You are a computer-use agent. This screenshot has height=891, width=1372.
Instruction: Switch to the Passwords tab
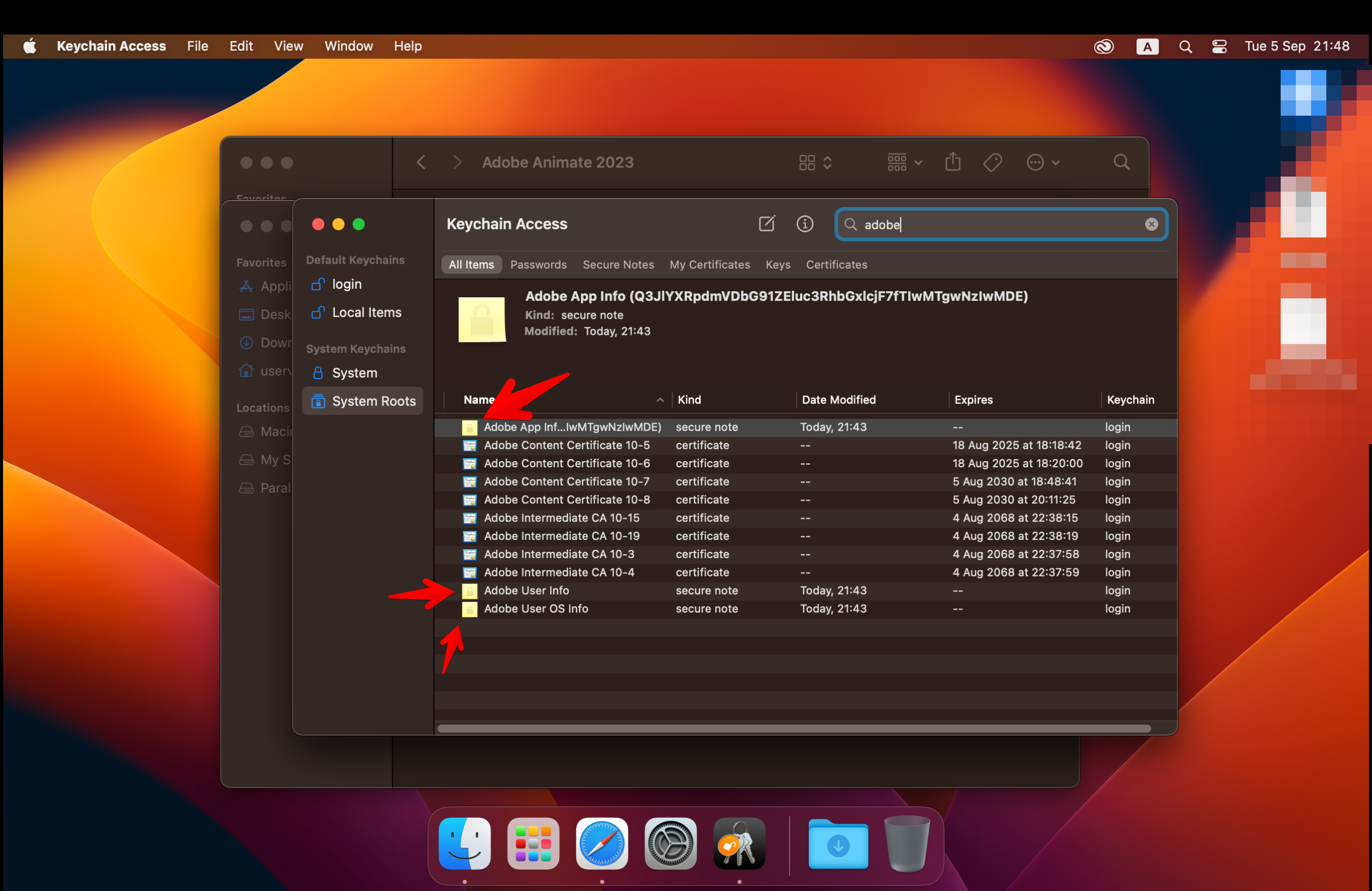(538, 264)
